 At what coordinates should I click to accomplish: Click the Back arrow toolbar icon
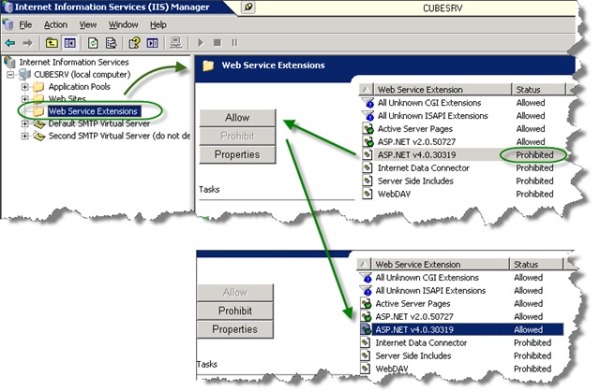click(x=10, y=43)
